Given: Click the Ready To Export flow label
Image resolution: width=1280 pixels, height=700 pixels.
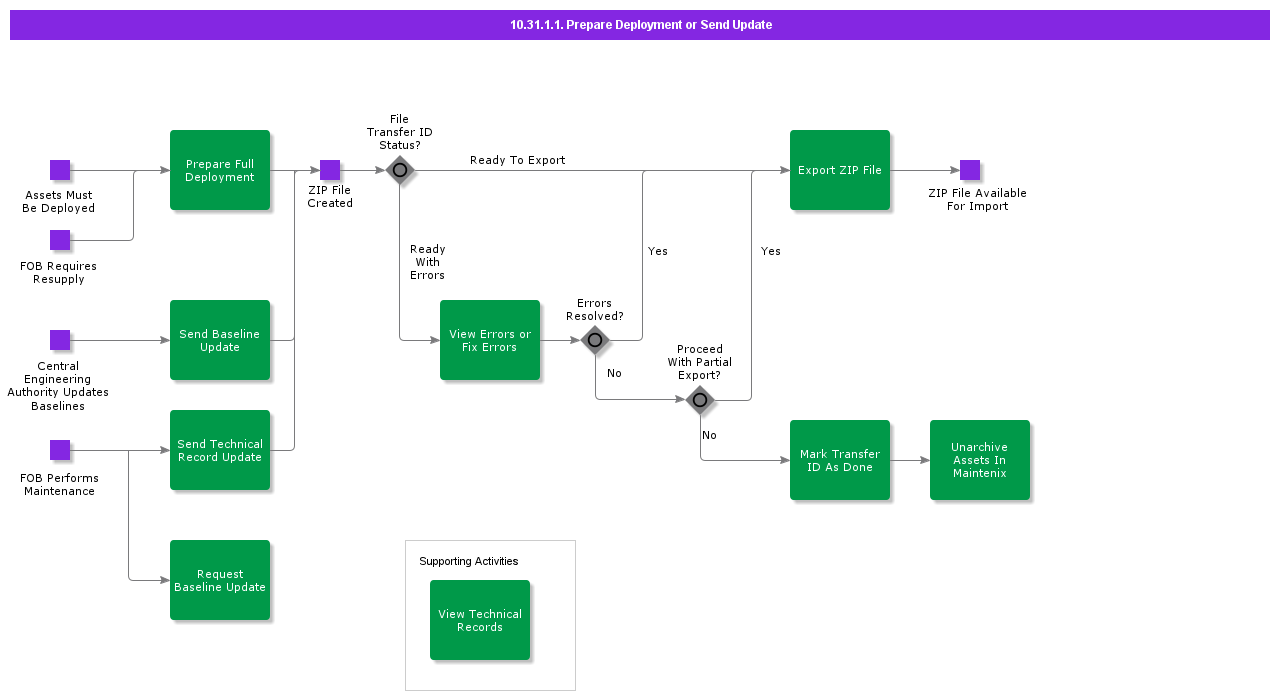Looking at the screenshot, I should point(518,160).
